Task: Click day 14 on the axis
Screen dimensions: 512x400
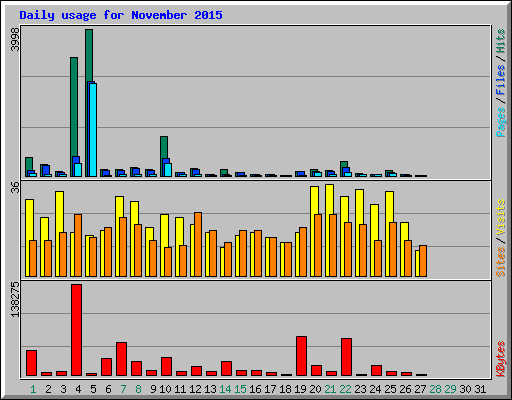Action: coord(225,389)
